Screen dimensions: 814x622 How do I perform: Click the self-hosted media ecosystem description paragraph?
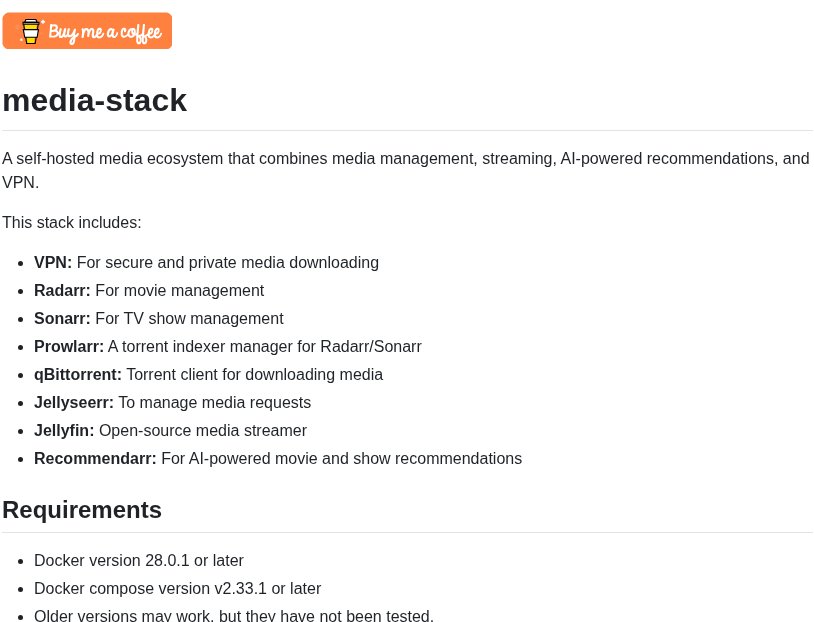click(x=406, y=170)
